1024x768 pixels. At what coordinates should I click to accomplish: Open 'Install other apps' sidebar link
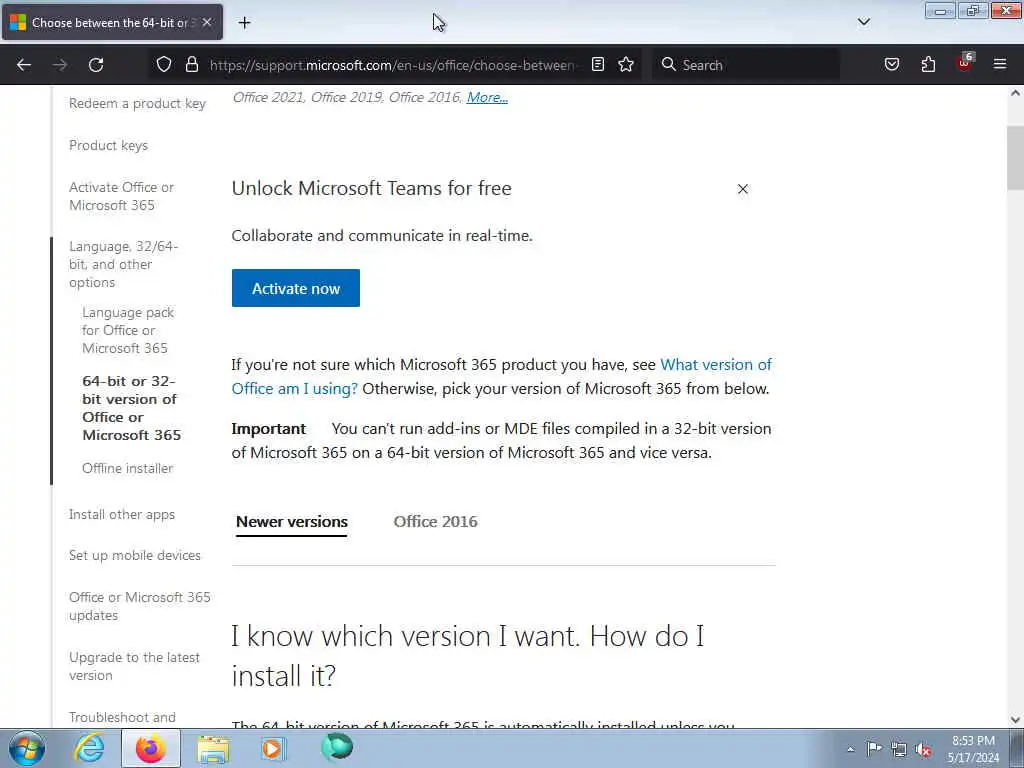pyautogui.click(x=122, y=514)
